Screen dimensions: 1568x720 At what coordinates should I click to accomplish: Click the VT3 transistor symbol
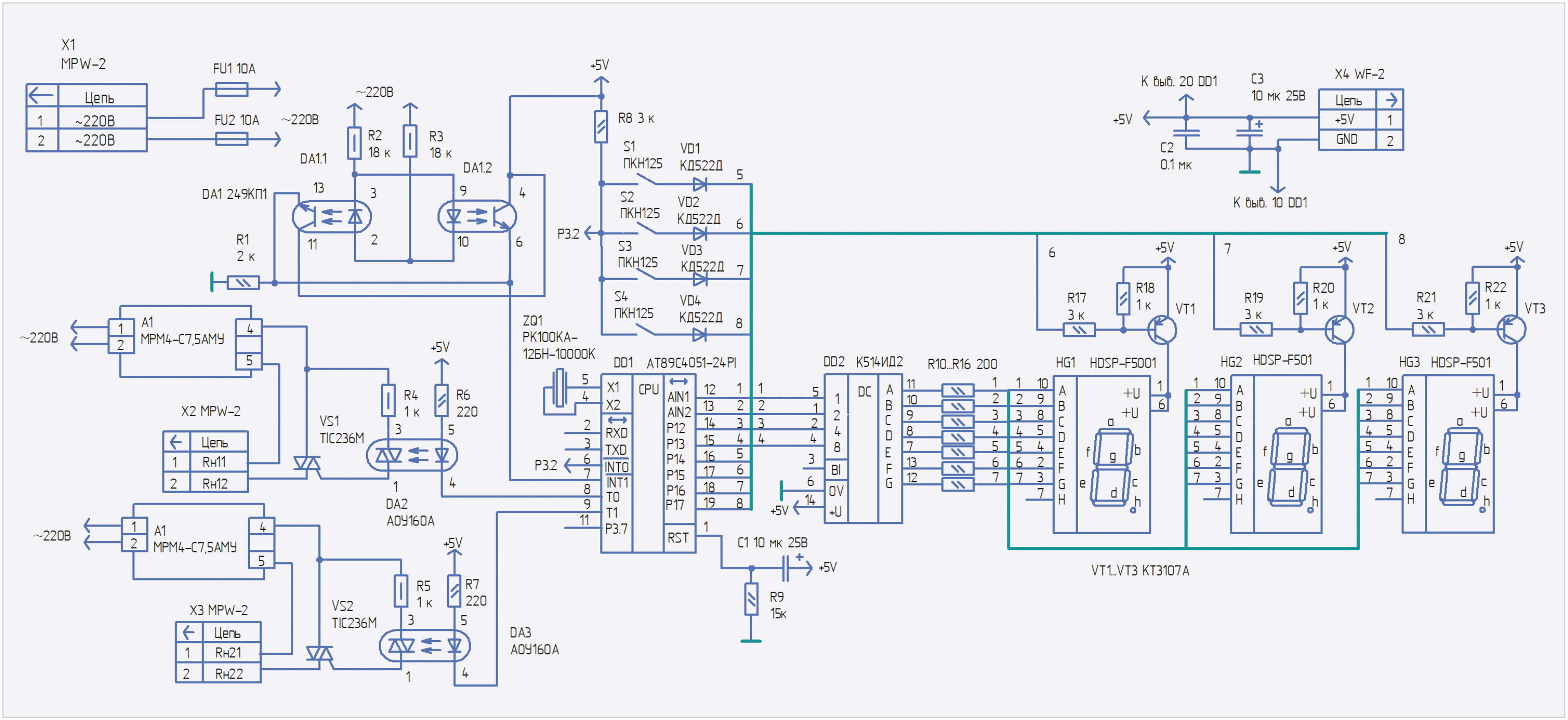click(x=1511, y=330)
